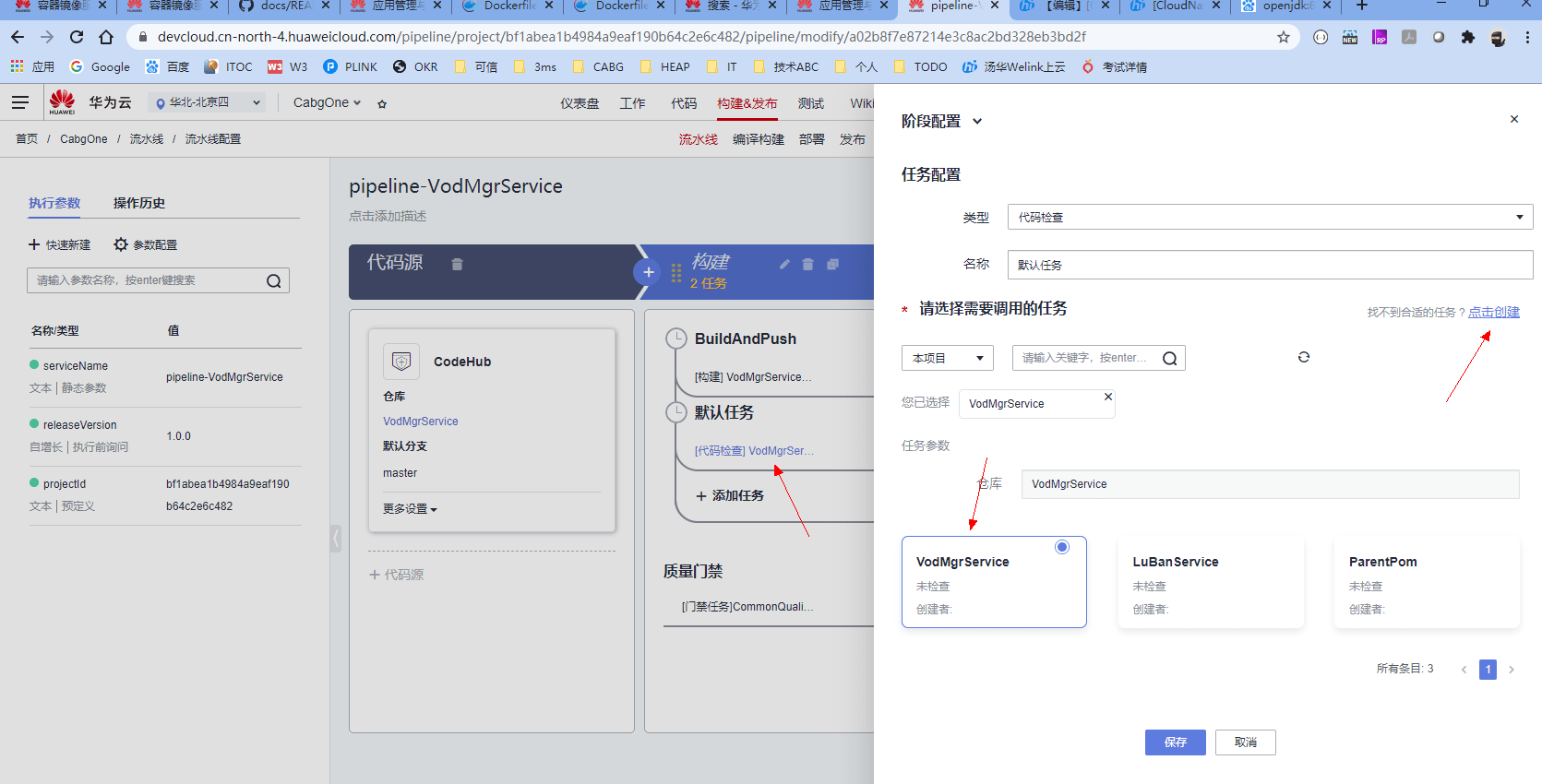The image size is (1542, 784).
Task: Click task keyword search magnifier icon
Action: pyautogui.click(x=1170, y=359)
